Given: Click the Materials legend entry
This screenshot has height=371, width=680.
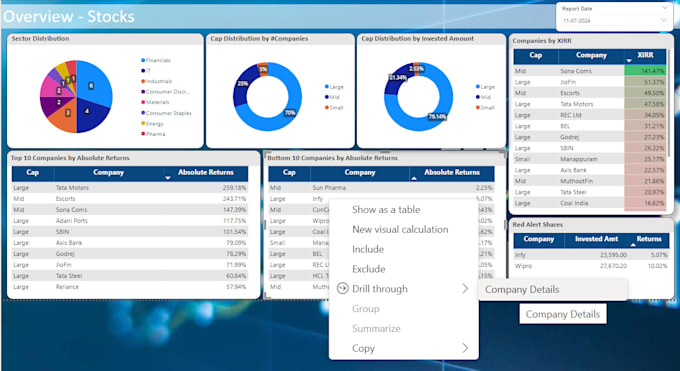Looking at the screenshot, I should pos(155,102).
